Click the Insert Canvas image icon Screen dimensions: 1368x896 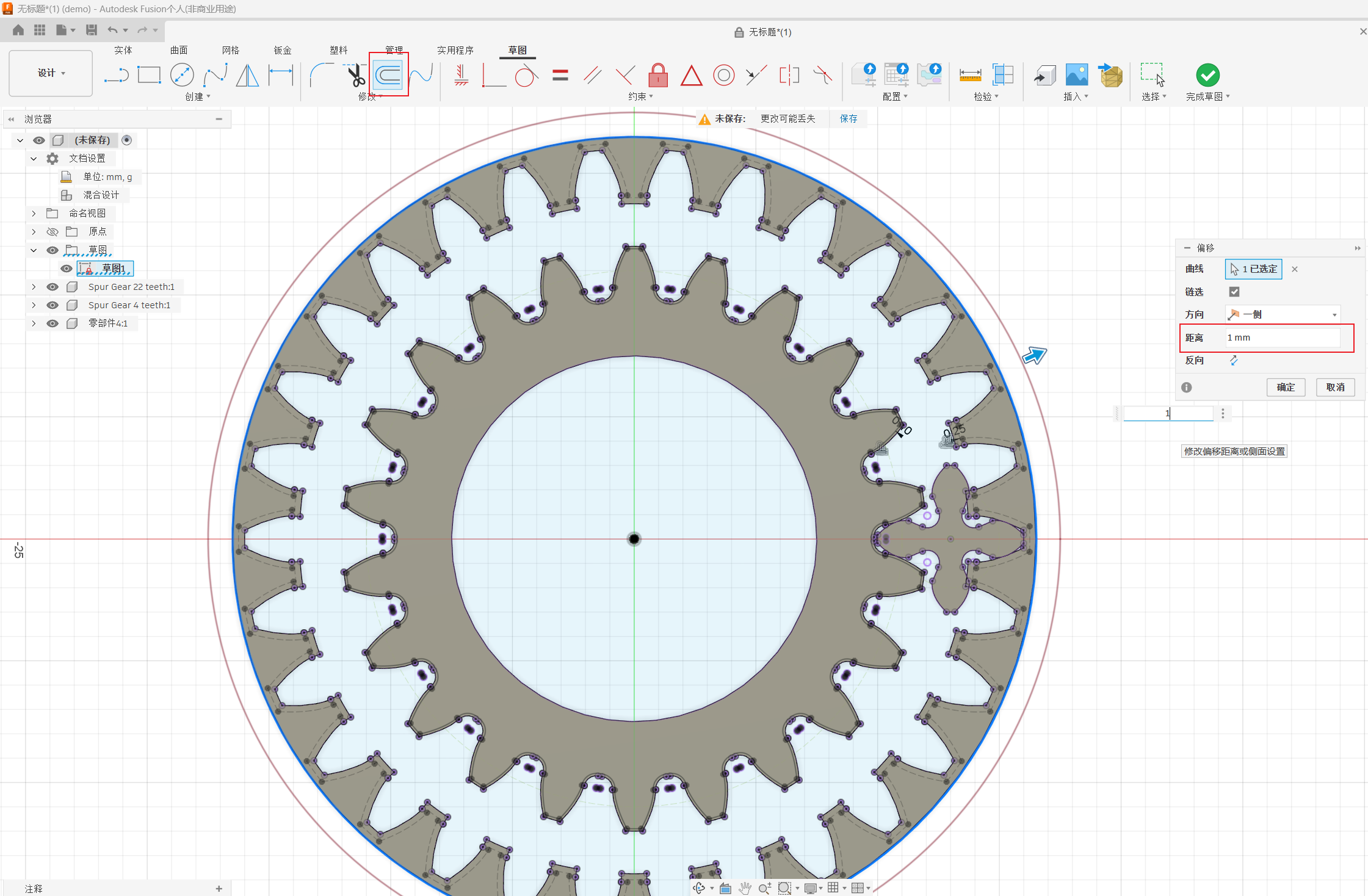pos(1077,75)
